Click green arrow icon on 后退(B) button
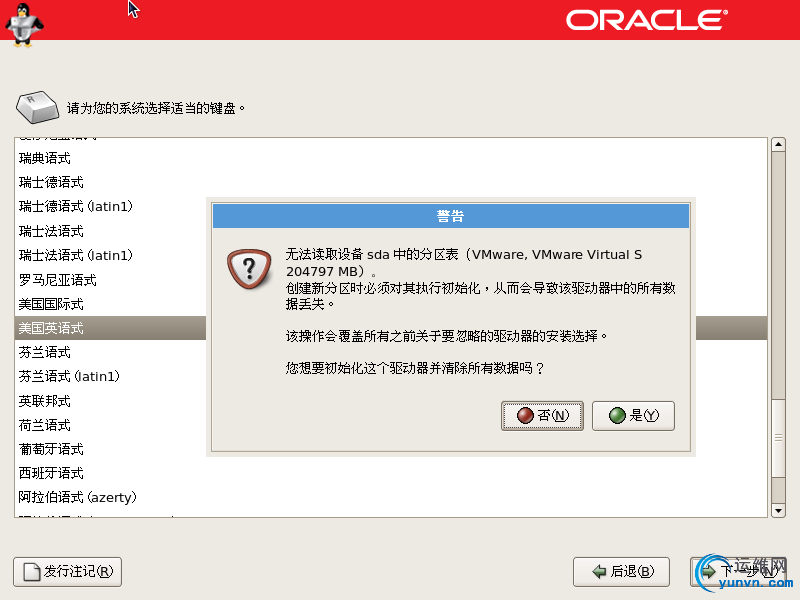 599,572
